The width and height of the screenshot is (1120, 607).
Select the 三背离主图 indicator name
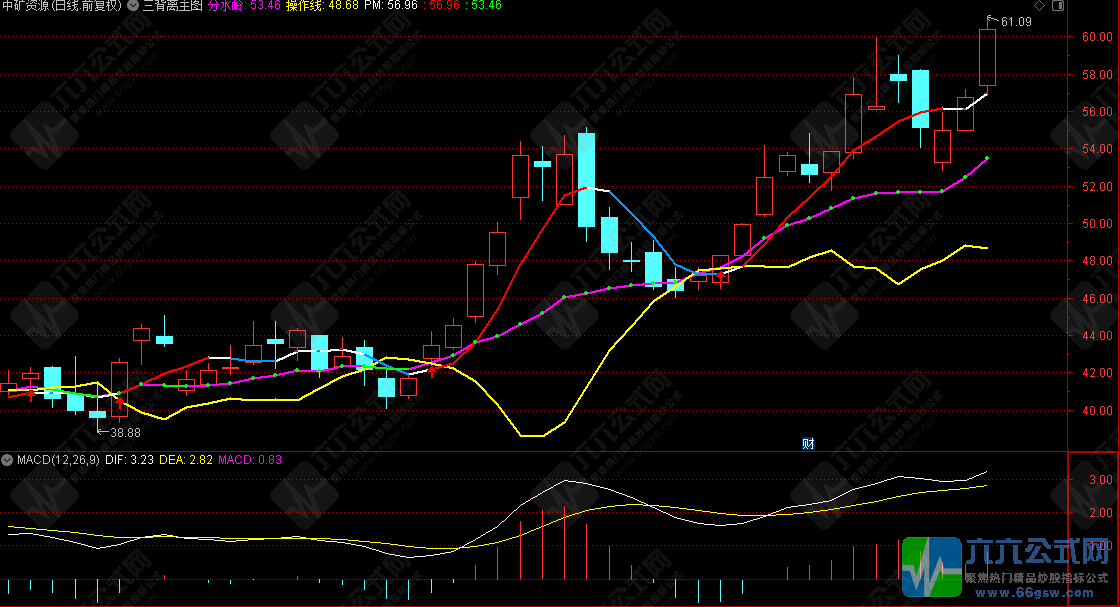(x=172, y=6)
